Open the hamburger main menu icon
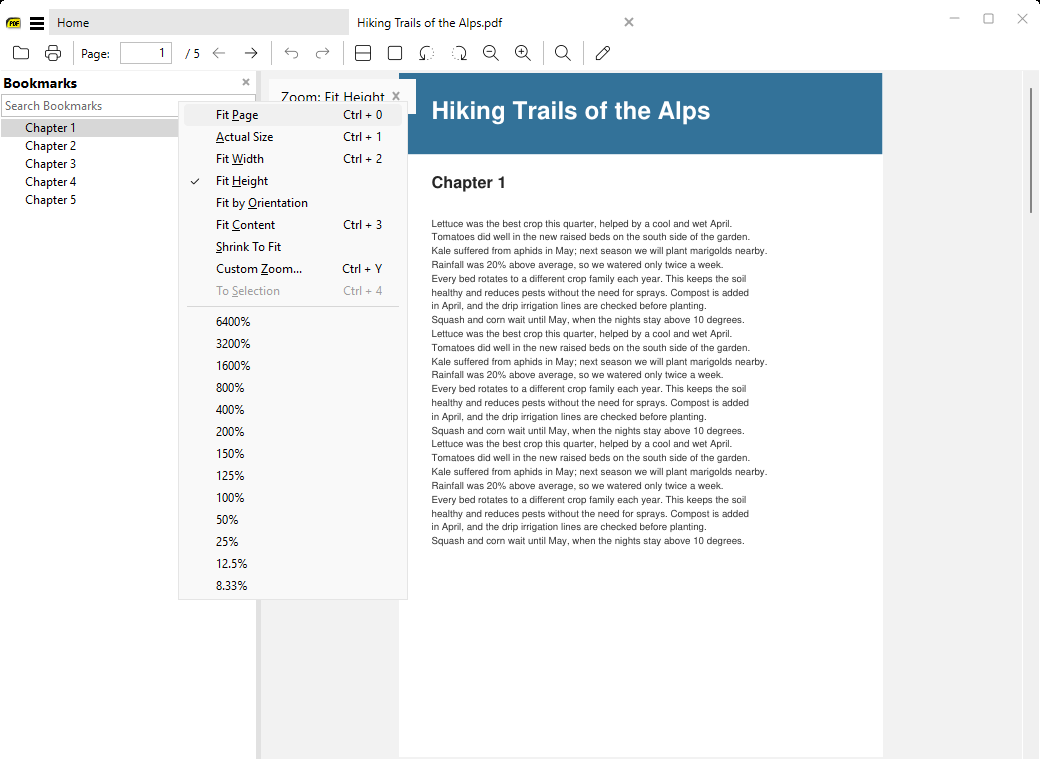1040x760 pixels. click(37, 23)
